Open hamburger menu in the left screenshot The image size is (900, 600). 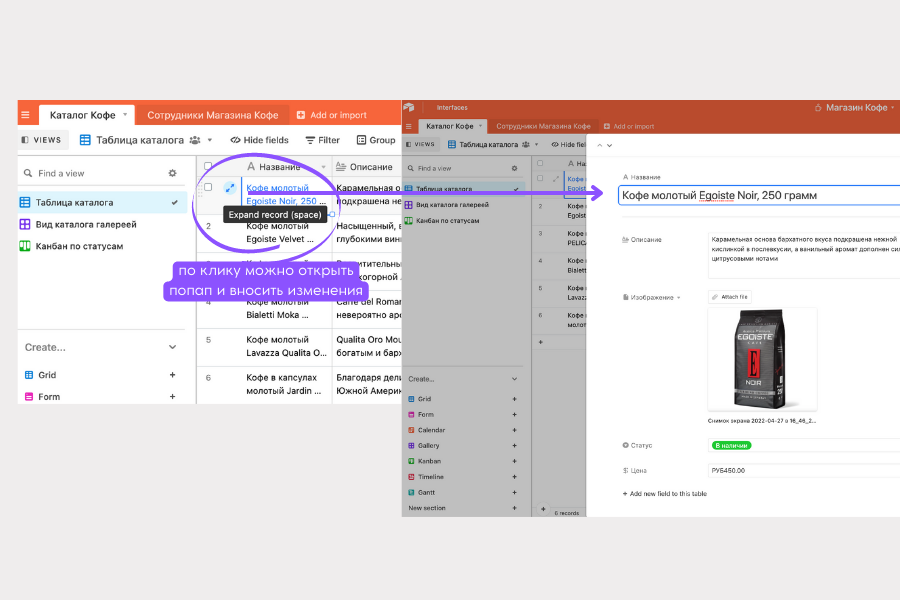coord(25,115)
